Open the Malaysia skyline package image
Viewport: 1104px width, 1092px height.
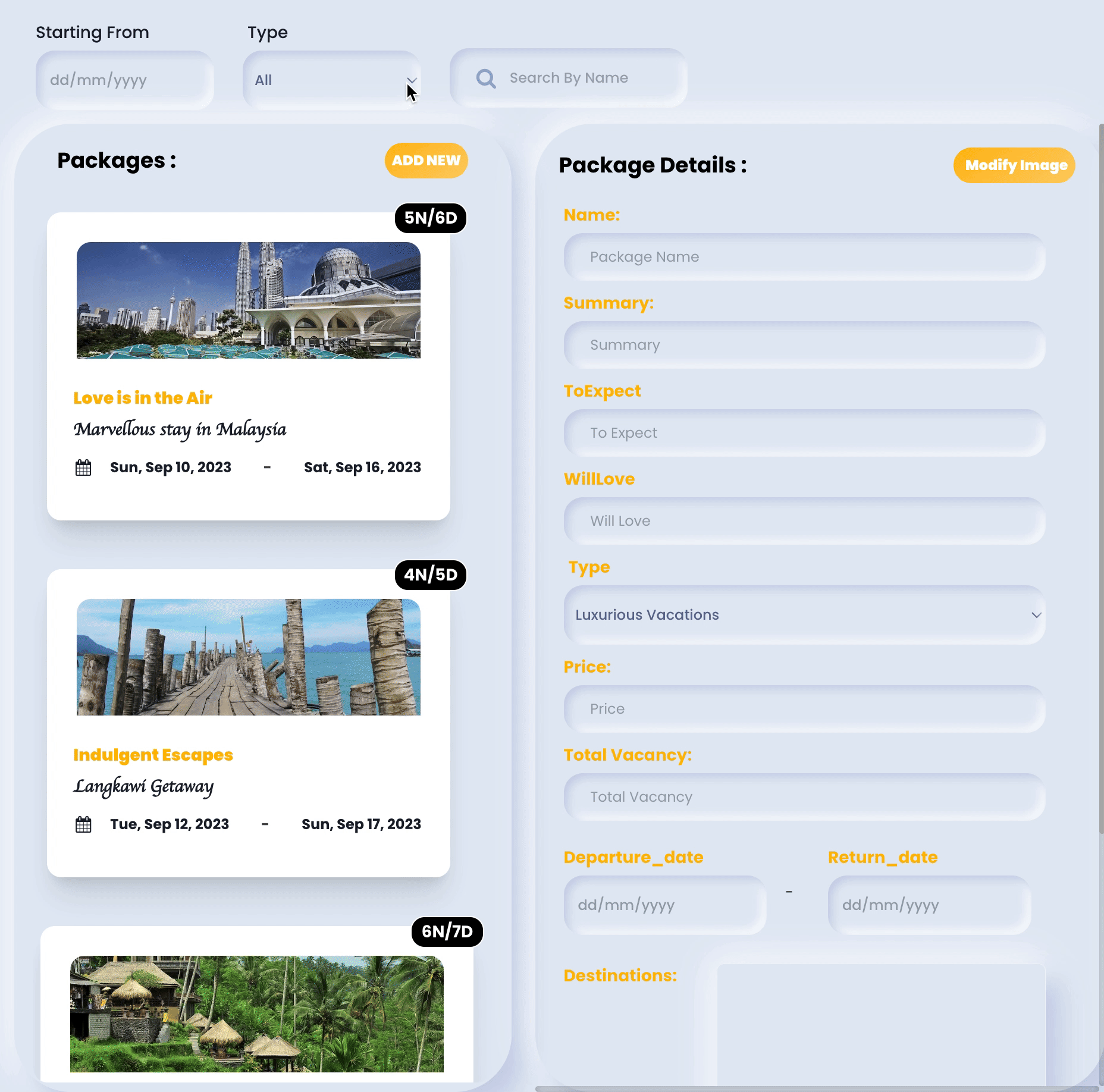coord(249,300)
